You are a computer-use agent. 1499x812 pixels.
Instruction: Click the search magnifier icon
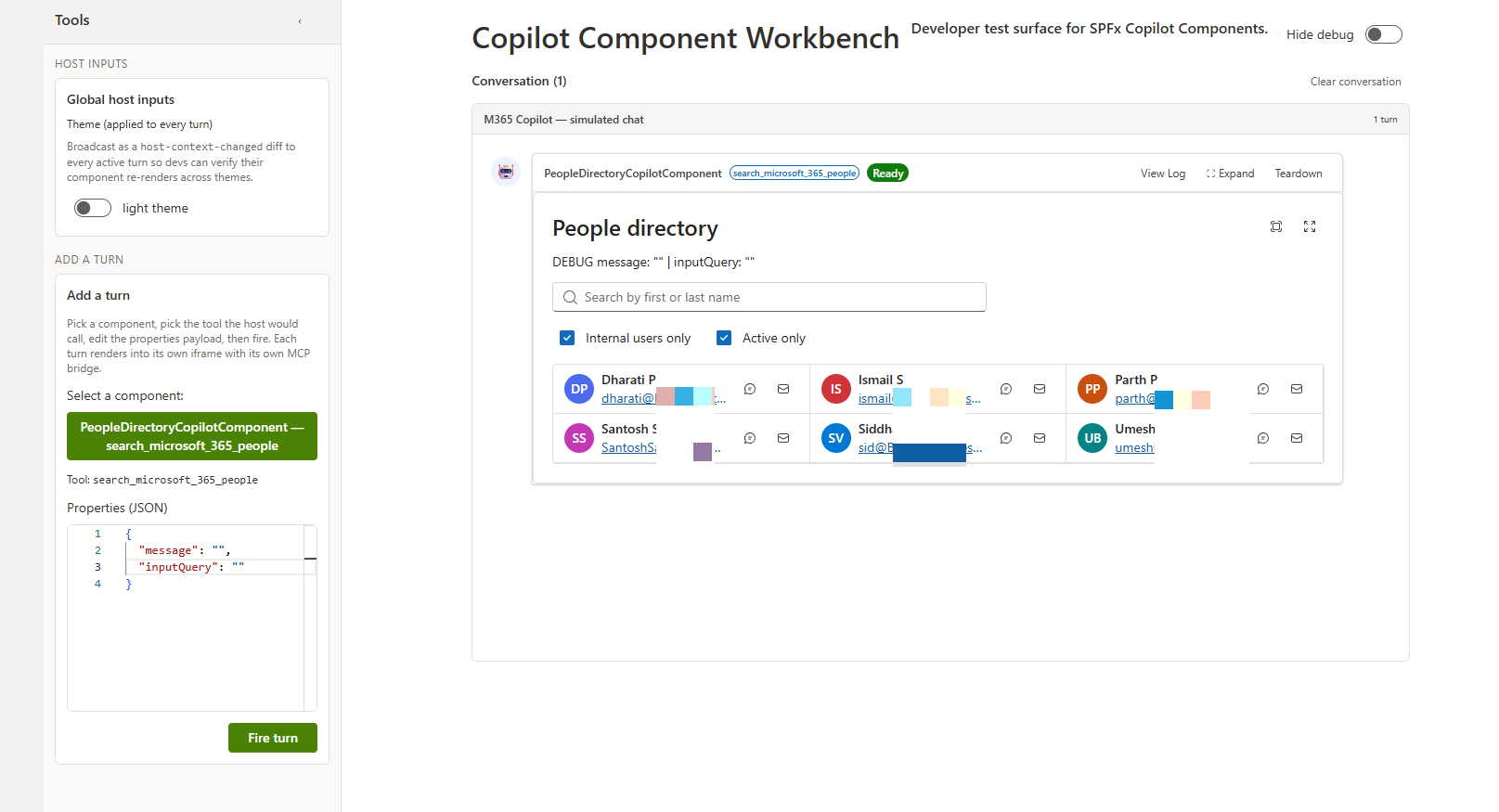pos(570,297)
